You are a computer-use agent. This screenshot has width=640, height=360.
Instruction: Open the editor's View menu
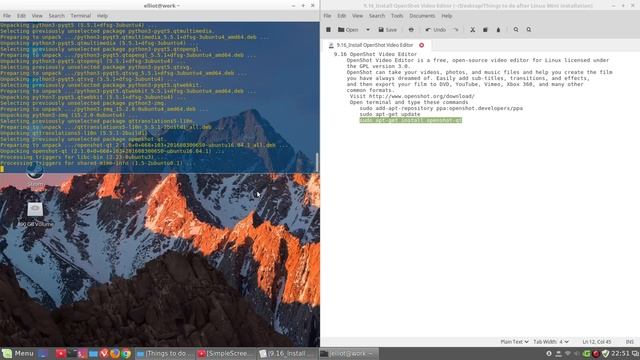click(358, 16)
